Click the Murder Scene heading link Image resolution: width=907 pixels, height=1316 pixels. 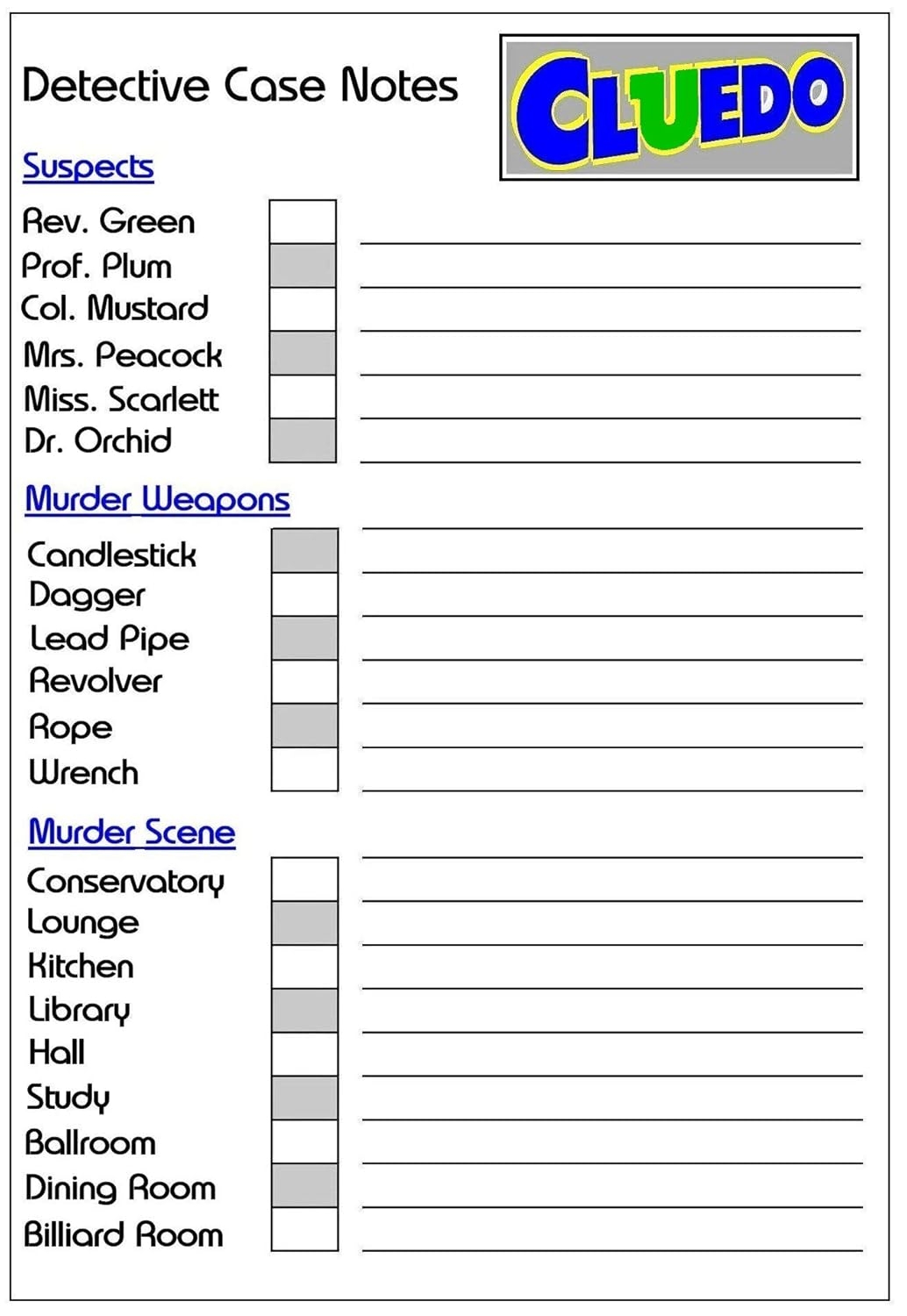pyautogui.click(x=132, y=832)
